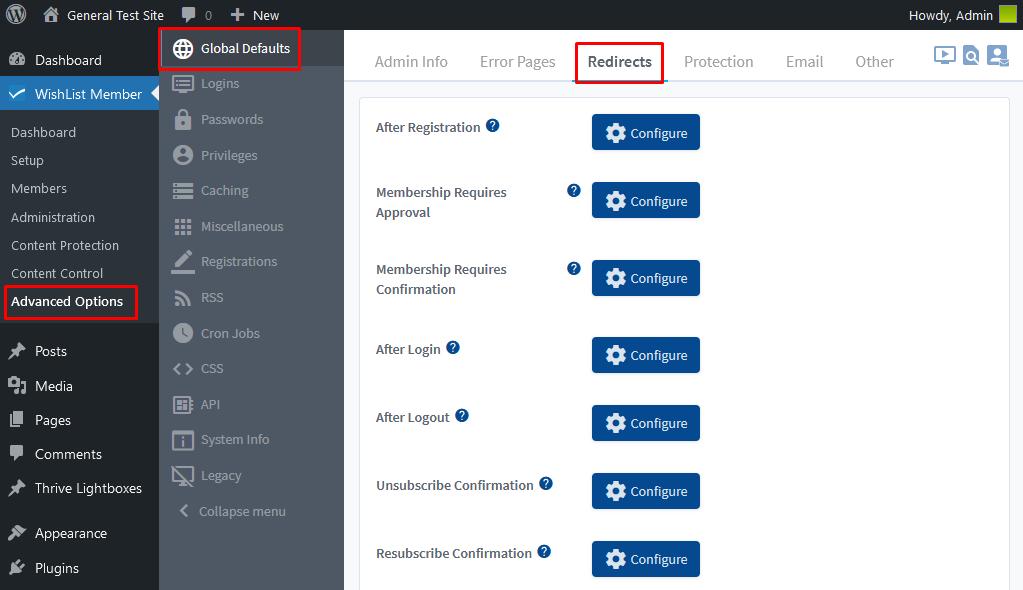Screen dimensions: 1023x590
Task: Click the WordPress logo in admin bar
Action: tap(16, 14)
